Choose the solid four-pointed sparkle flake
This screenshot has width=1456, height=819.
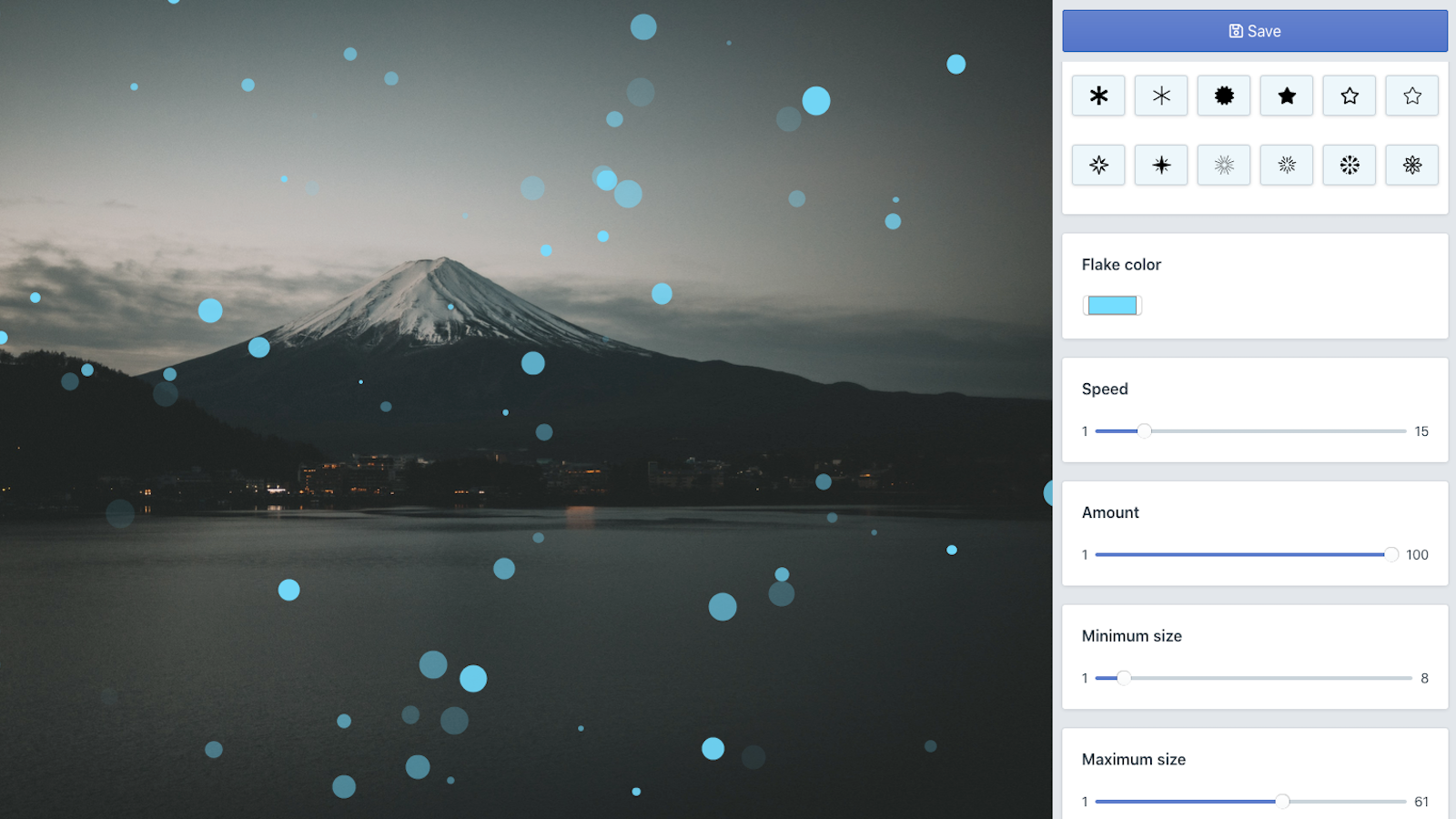click(1161, 165)
